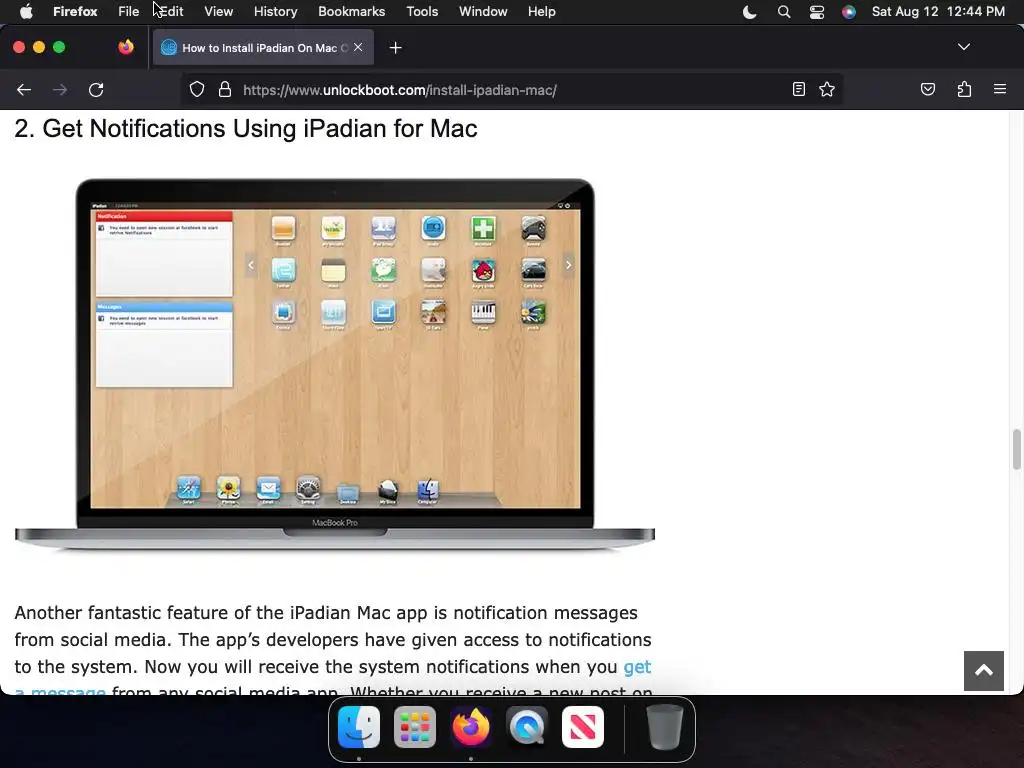
Task: Select the 'How to Install iPadian On Mac' tab
Action: [x=263, y=48]
